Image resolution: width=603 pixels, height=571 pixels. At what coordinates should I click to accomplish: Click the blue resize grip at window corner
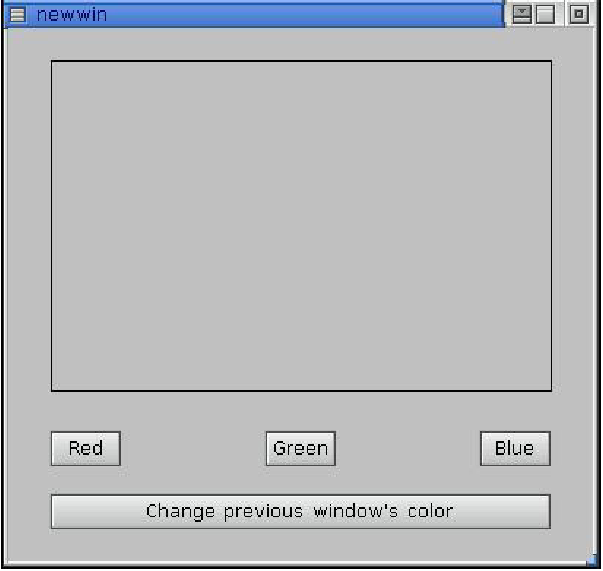pyautogui.click(x=593, y=559)
